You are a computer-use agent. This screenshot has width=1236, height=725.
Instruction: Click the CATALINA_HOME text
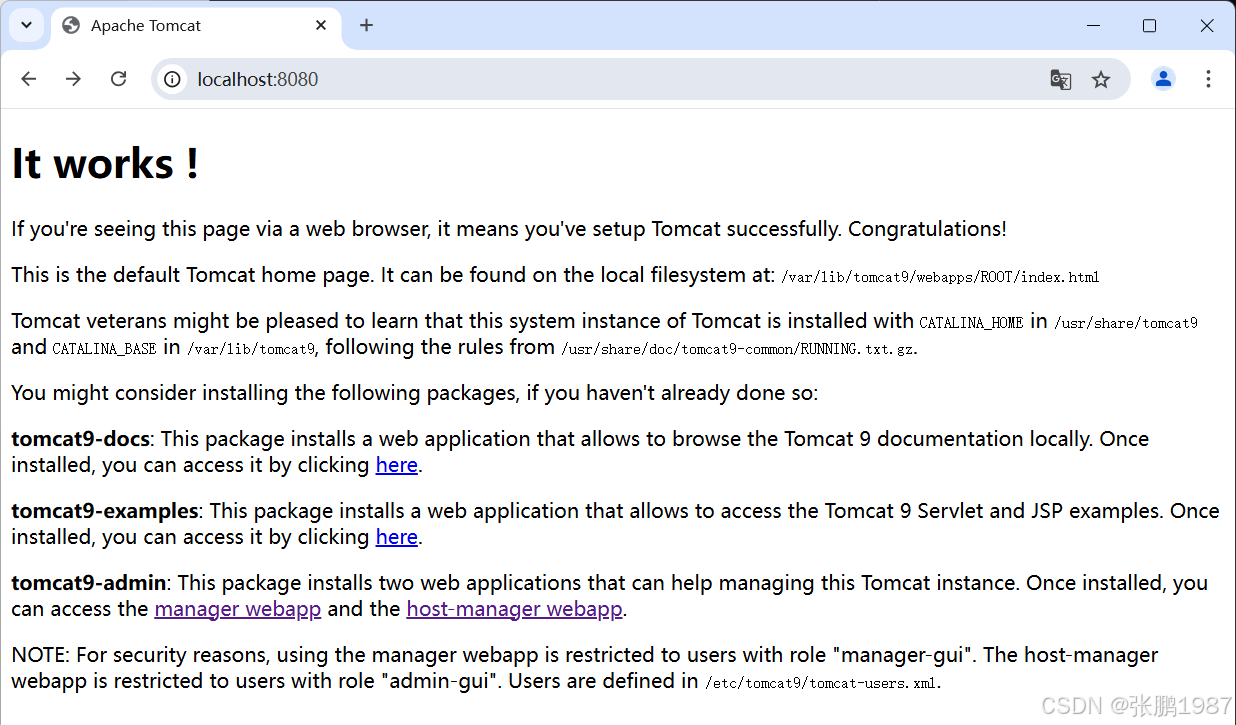coord(971,323)
